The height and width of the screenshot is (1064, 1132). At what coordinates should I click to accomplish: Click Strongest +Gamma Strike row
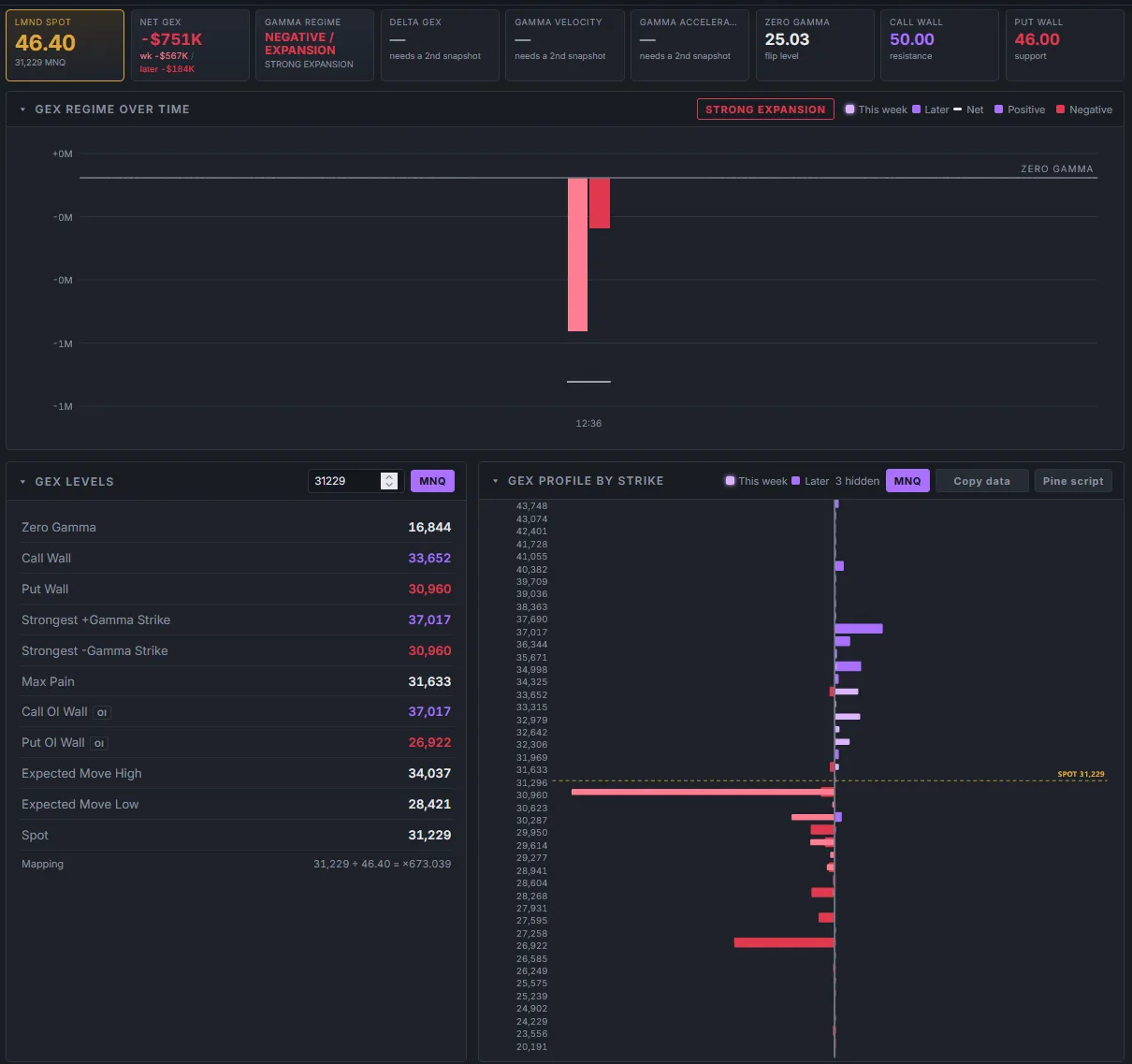point(236,620)
